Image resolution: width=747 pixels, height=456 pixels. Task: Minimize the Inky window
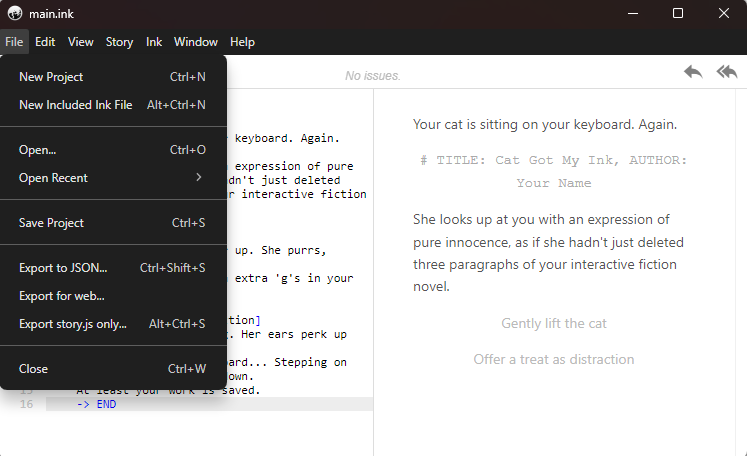(633, 13)
